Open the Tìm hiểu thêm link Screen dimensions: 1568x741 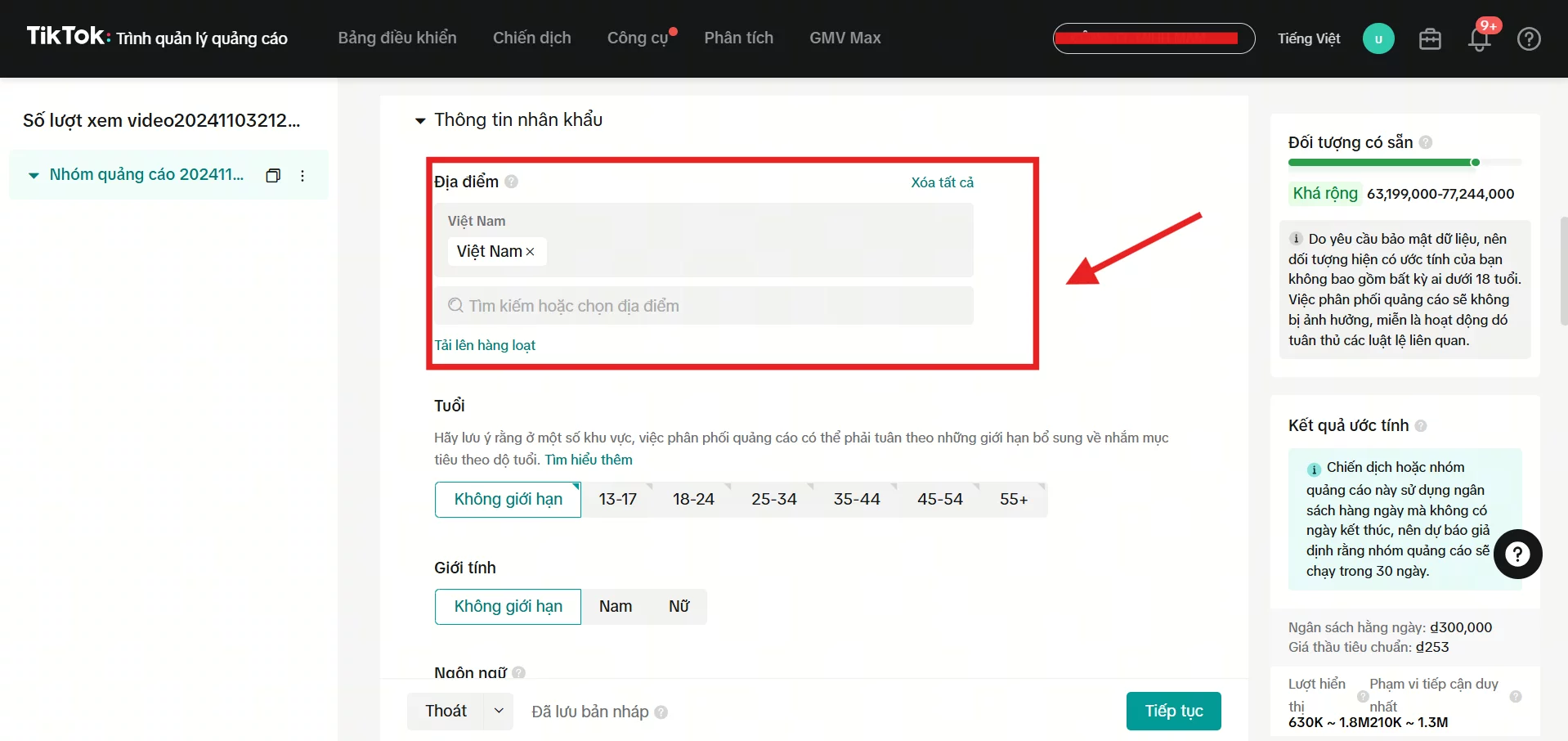coord(589,460)
